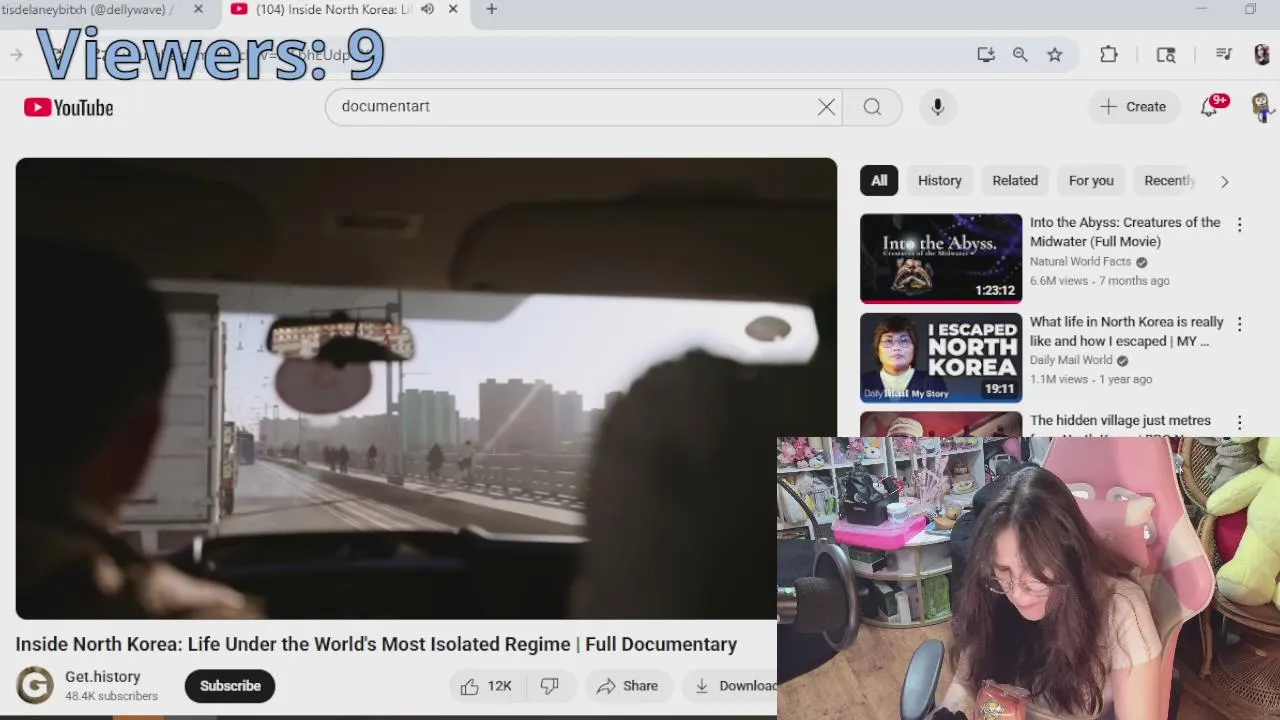Click the video player
Viewport: 1280px width, 720px height.
tap(426, 388)
